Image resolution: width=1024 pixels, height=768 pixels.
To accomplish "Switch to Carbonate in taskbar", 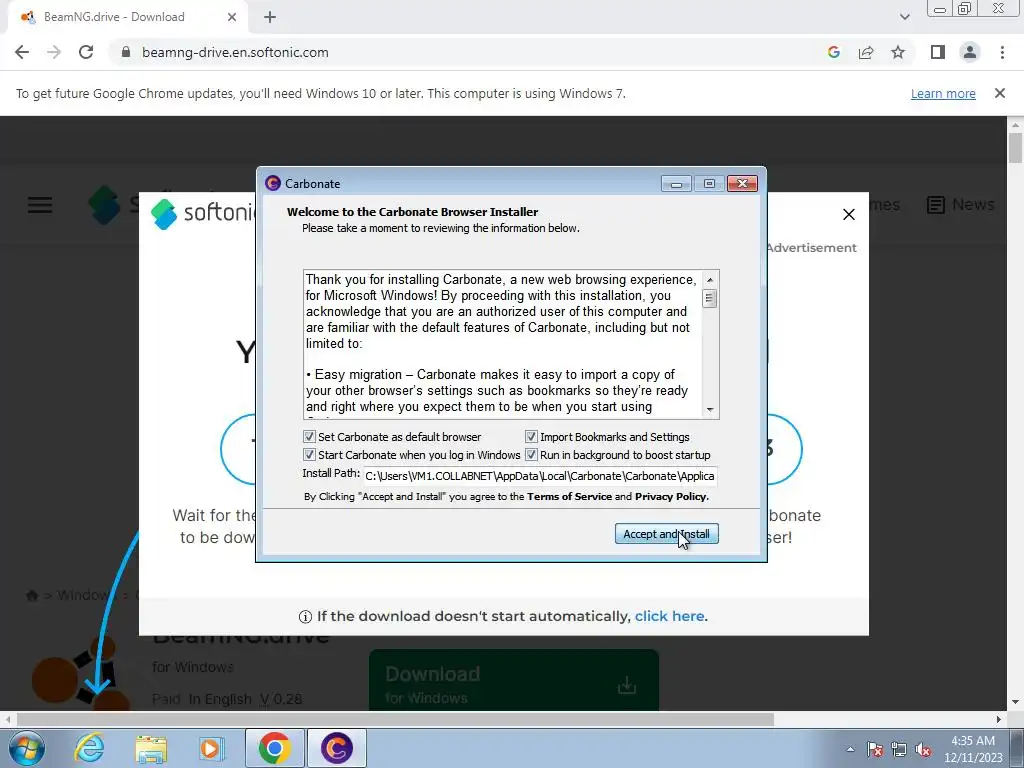I will 336,748.
